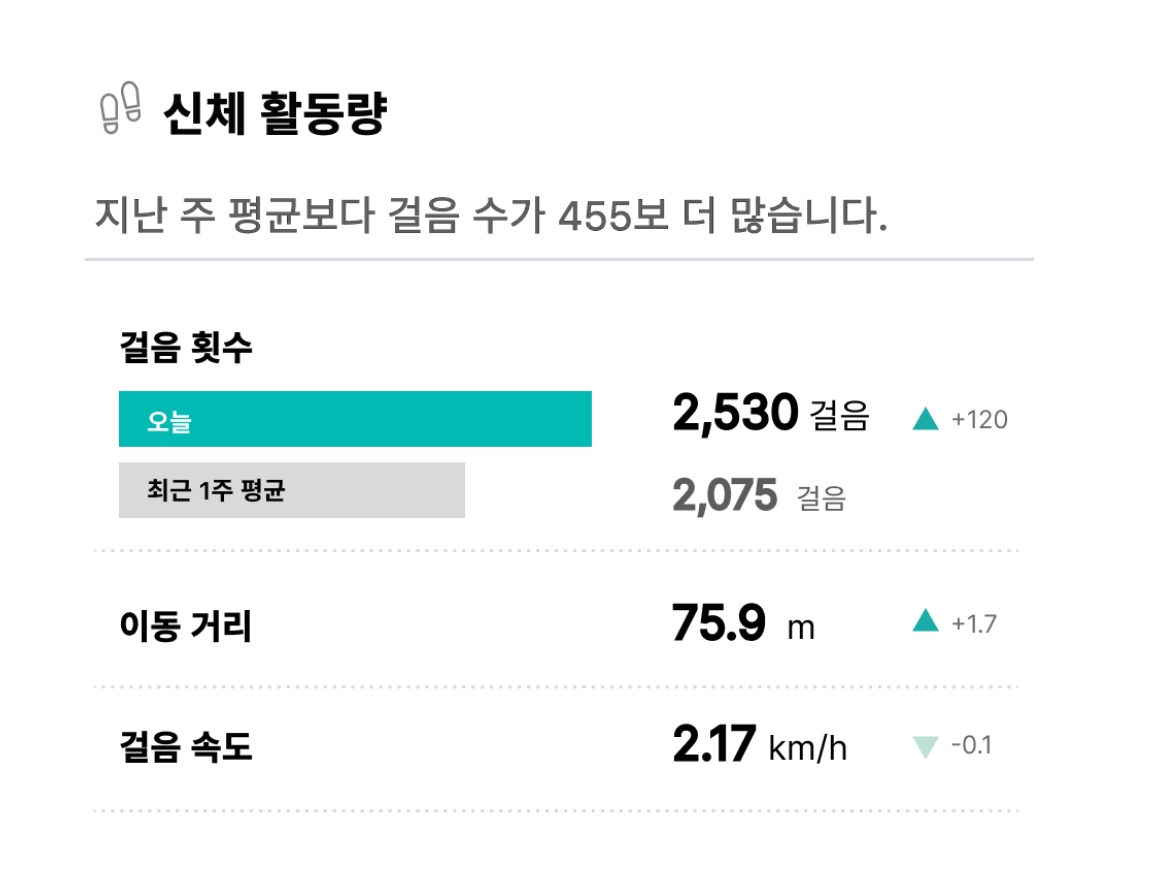Click the +120 change indicator text

point(980,419)
